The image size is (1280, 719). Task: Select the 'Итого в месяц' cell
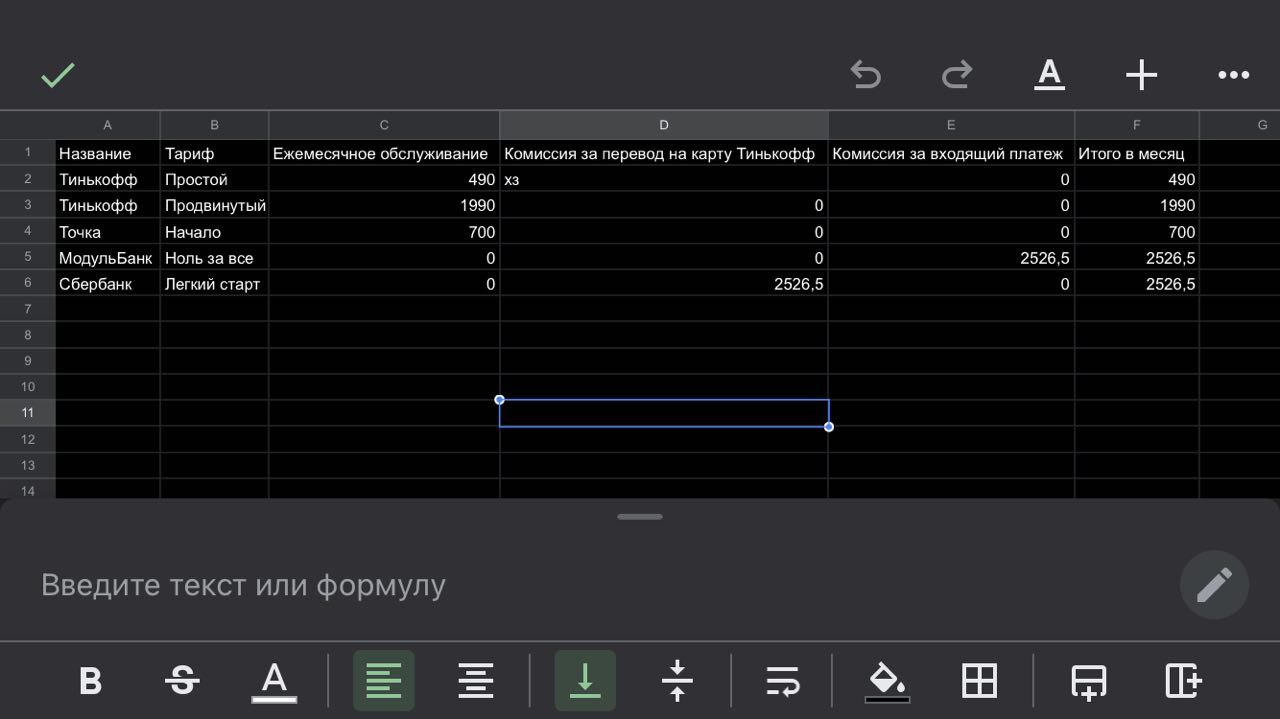pos(1137,153)
